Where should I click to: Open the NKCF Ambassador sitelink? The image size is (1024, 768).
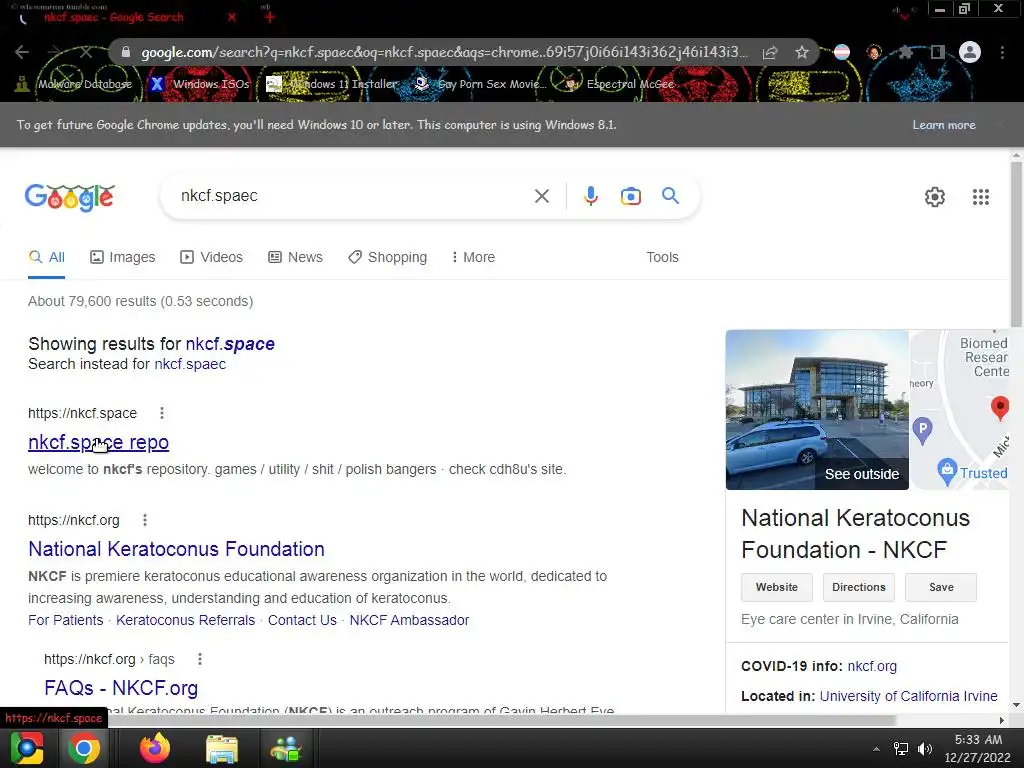409,620
